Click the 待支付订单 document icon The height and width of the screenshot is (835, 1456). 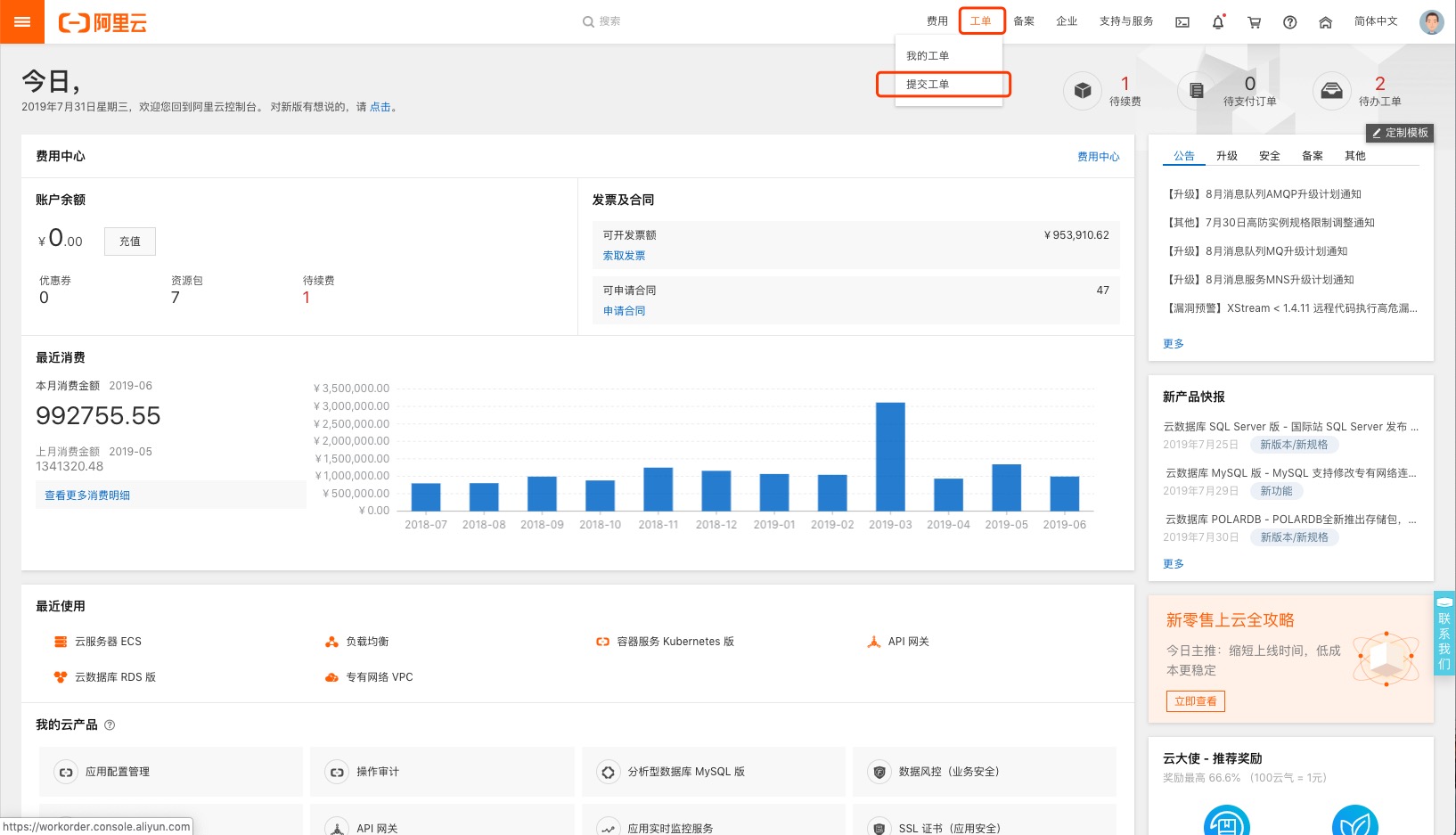(1197, 90)
